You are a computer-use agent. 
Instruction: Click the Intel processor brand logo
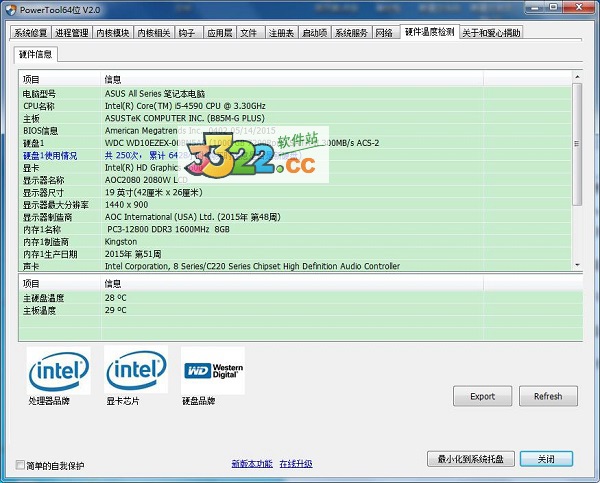pyautogui.click(x=59, y=370)
